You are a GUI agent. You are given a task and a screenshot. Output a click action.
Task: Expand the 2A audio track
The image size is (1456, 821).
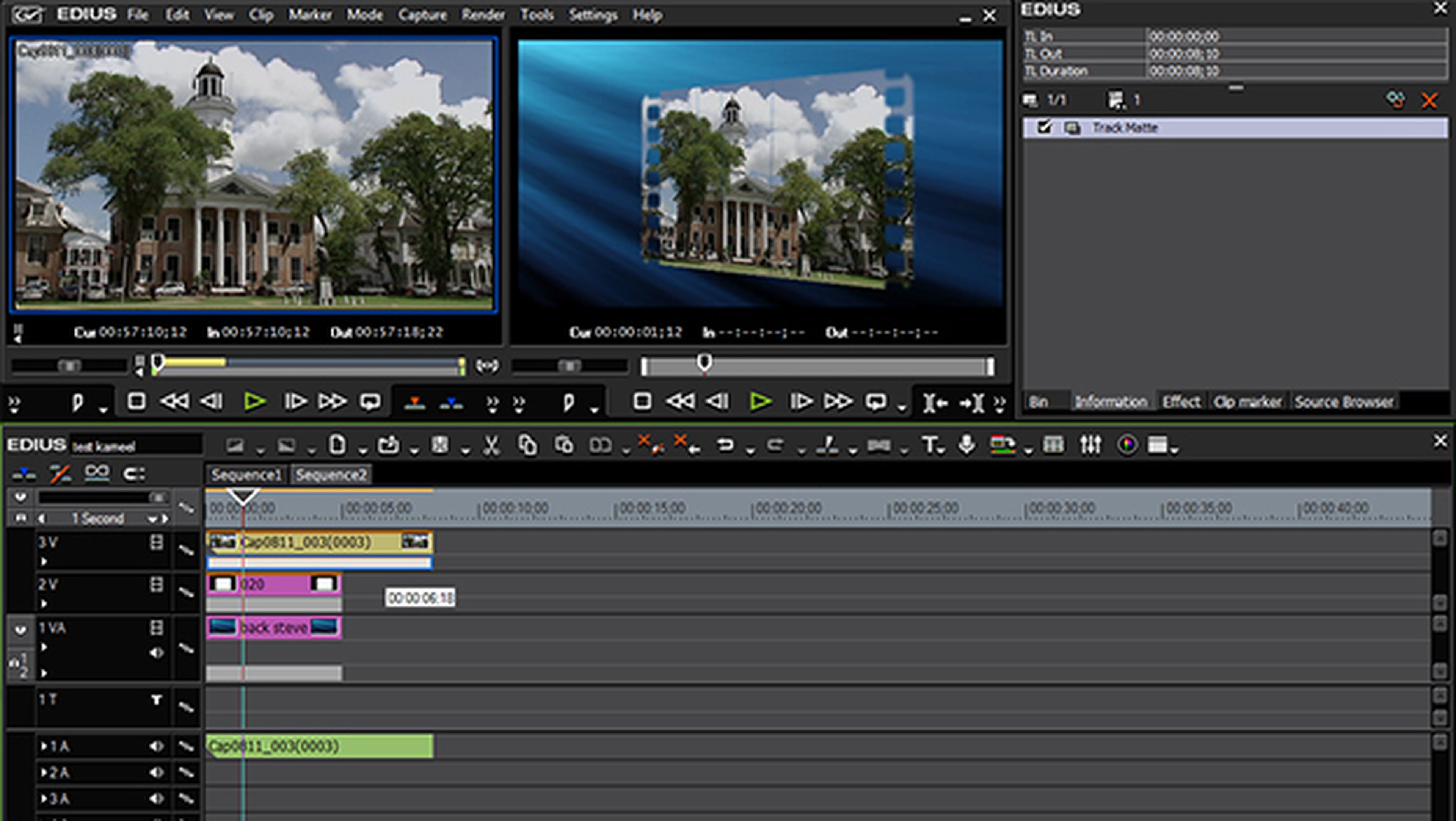44,772
